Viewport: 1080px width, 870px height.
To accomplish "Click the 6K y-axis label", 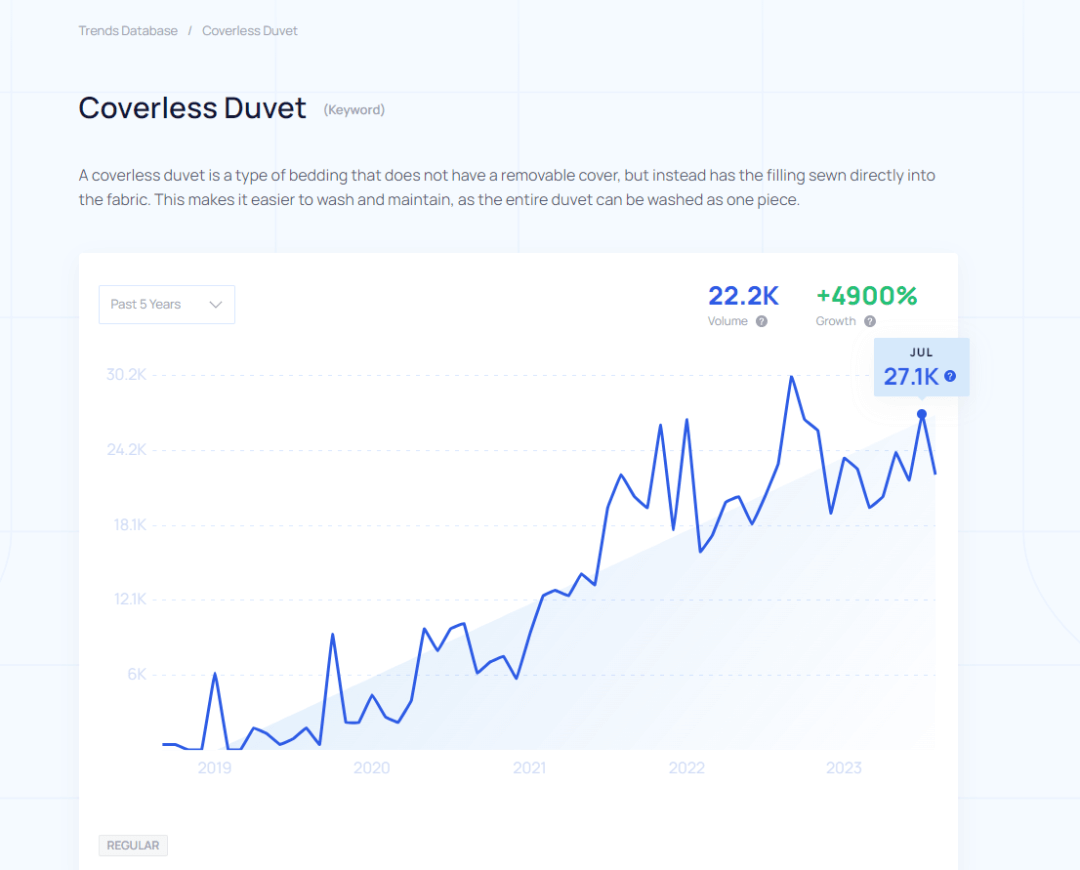I will tap(136, 674).
